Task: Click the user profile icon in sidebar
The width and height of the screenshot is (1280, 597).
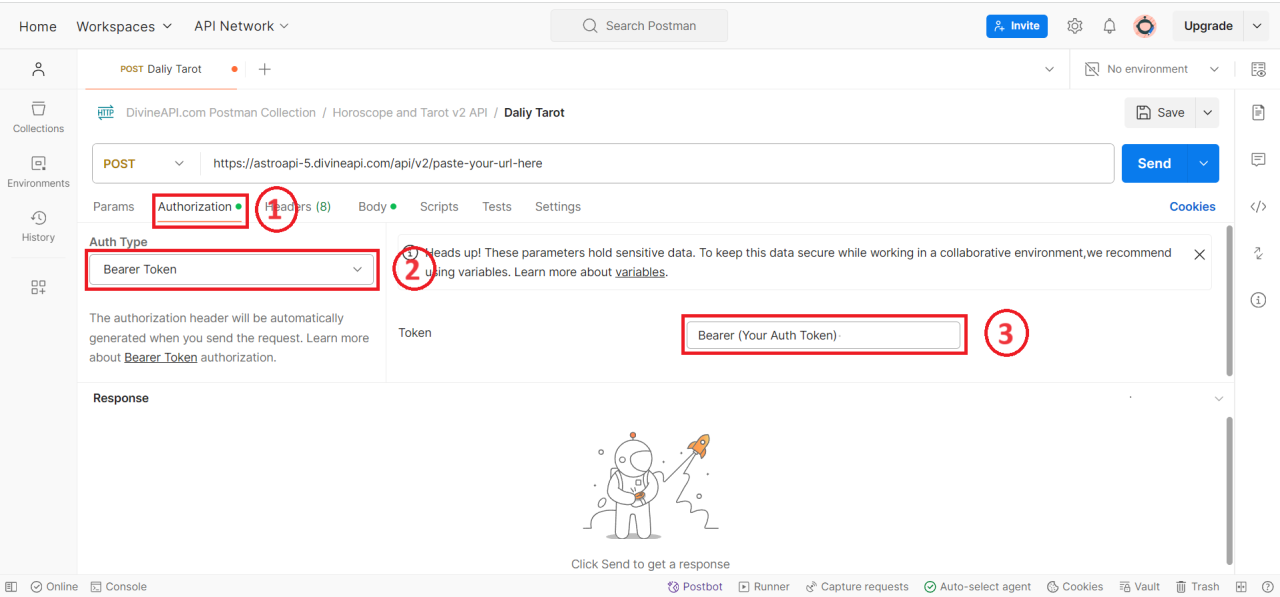Action: [x=38, y=69]
